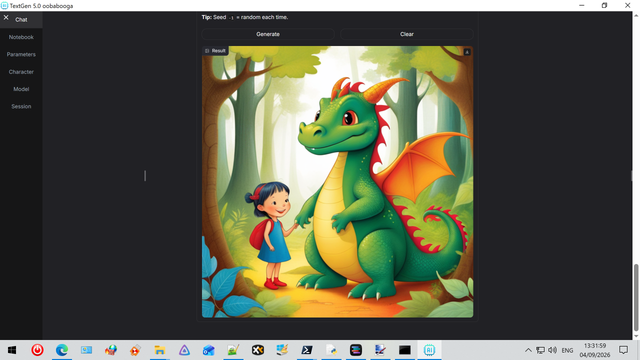Viewport: 640px width, 360px height.
Task: Click the Tip text about random seed
Action: click(245, 17)
